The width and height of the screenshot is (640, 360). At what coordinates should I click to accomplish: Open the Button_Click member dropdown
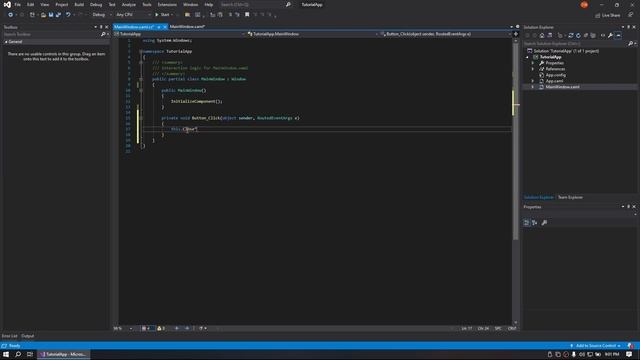click(x=445, y=34)
